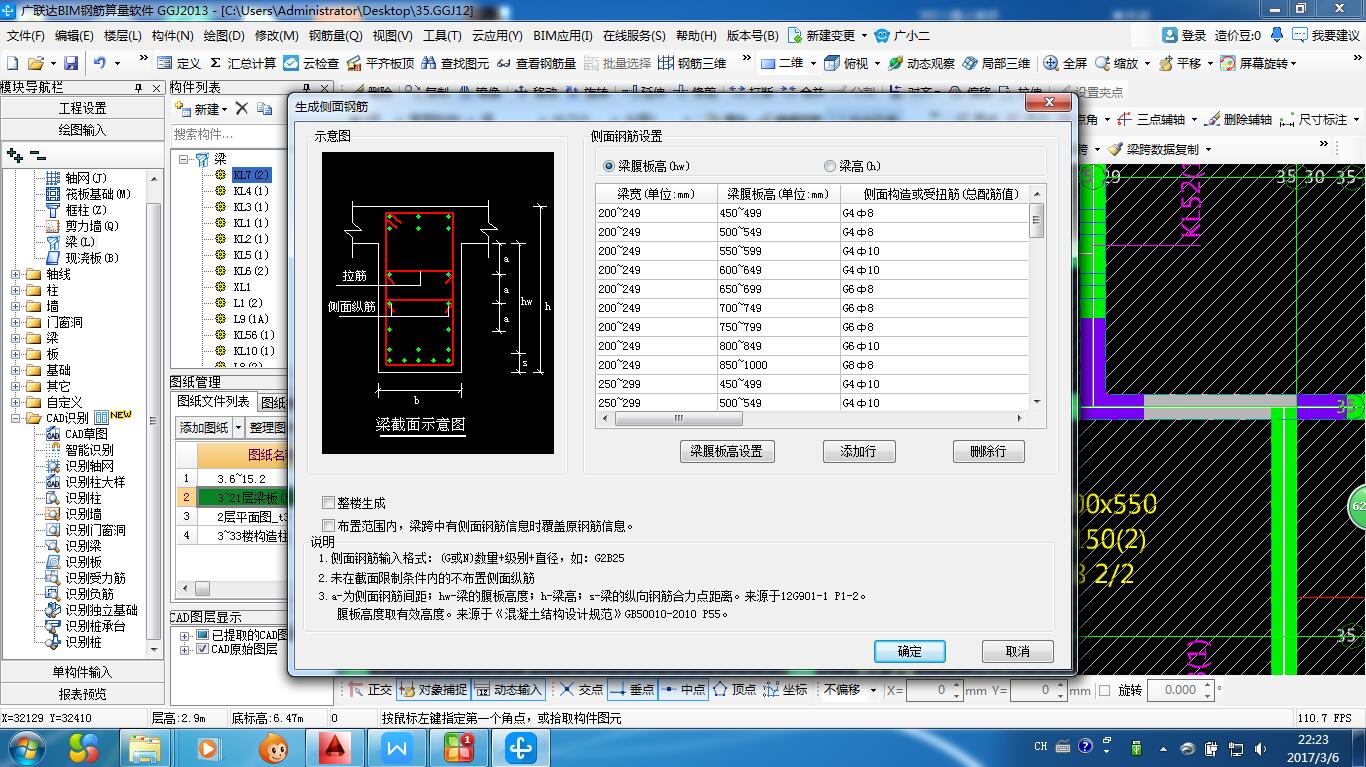1366x767 pixels.
Task: Toggle 全屏 full screen view
Action: [x=1065, y=63]
